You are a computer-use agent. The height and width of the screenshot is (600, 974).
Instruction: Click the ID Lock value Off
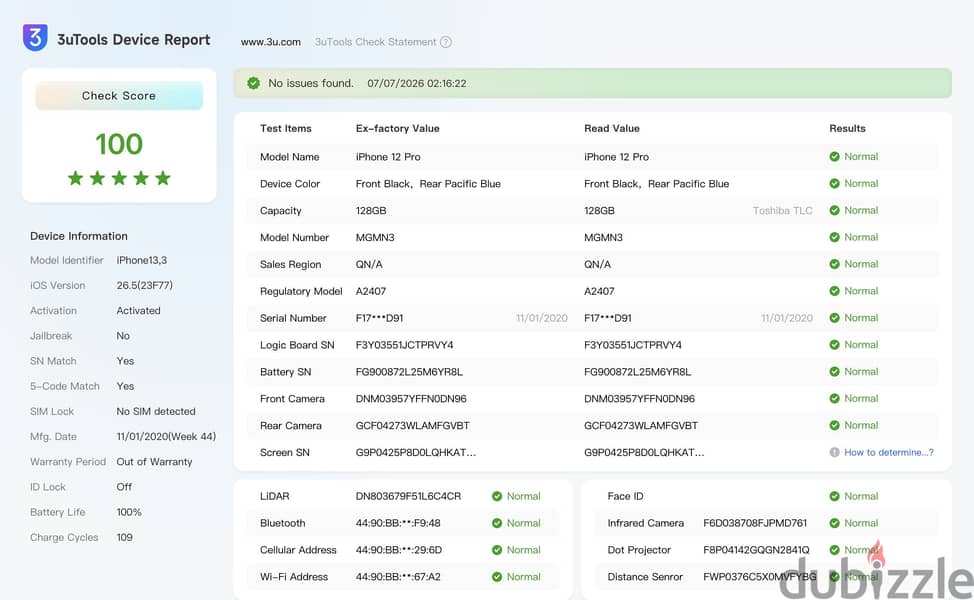(124, 487)
